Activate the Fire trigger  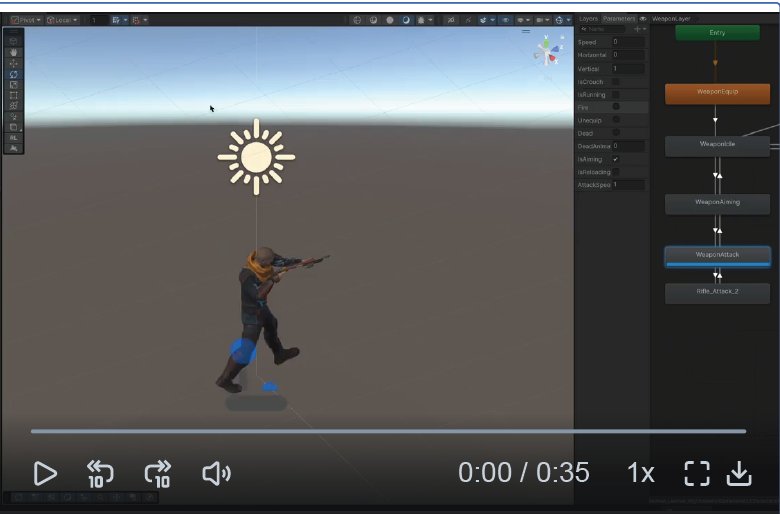tap(616, 107)
